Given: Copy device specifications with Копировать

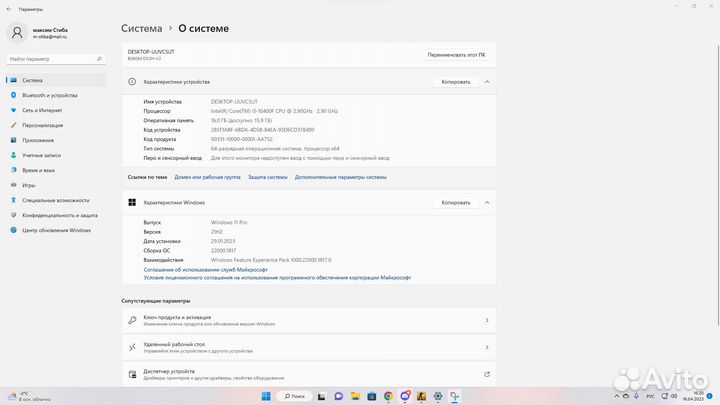Looking at the screenshot, I should coord(456,82).
